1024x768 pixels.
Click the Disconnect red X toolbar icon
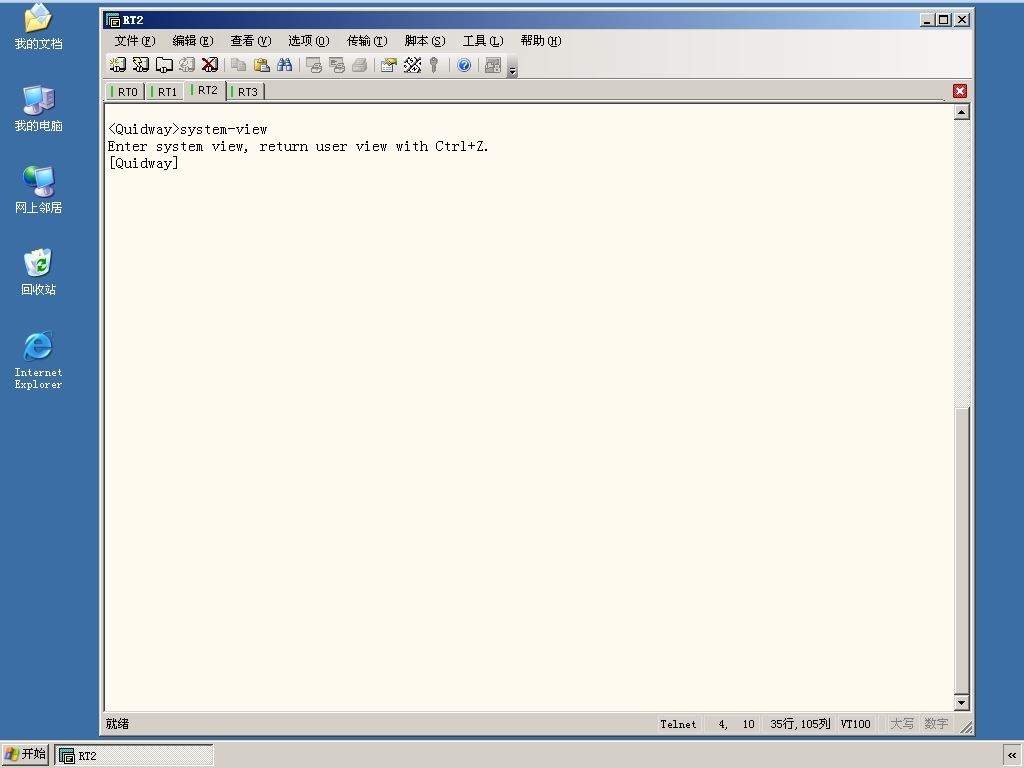pyautogui.click(x=210, y=65)
